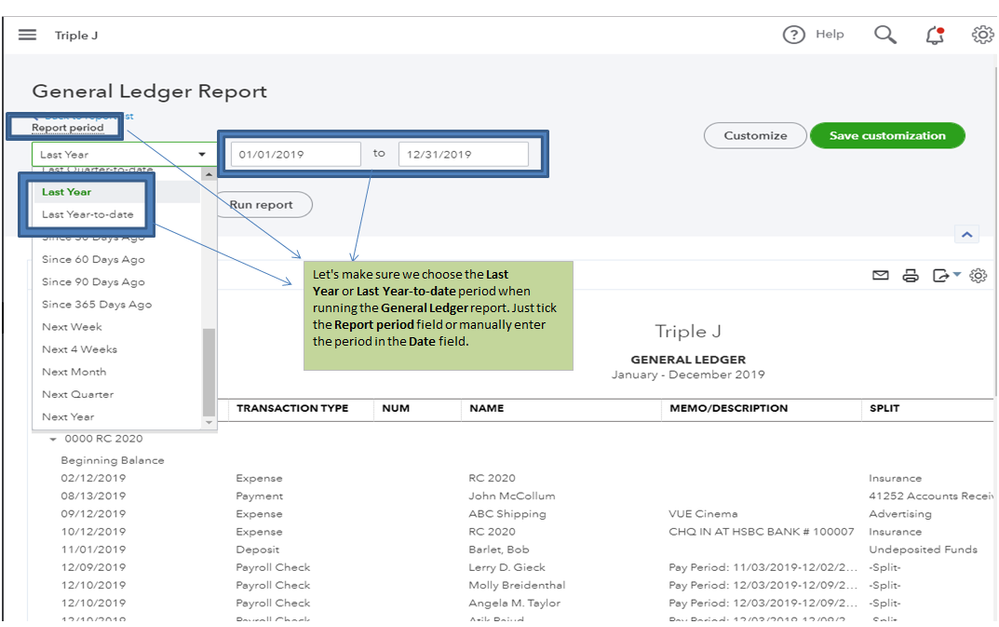Open the export report icon menu
Screen dimensions: 999x627
(945, 276)
